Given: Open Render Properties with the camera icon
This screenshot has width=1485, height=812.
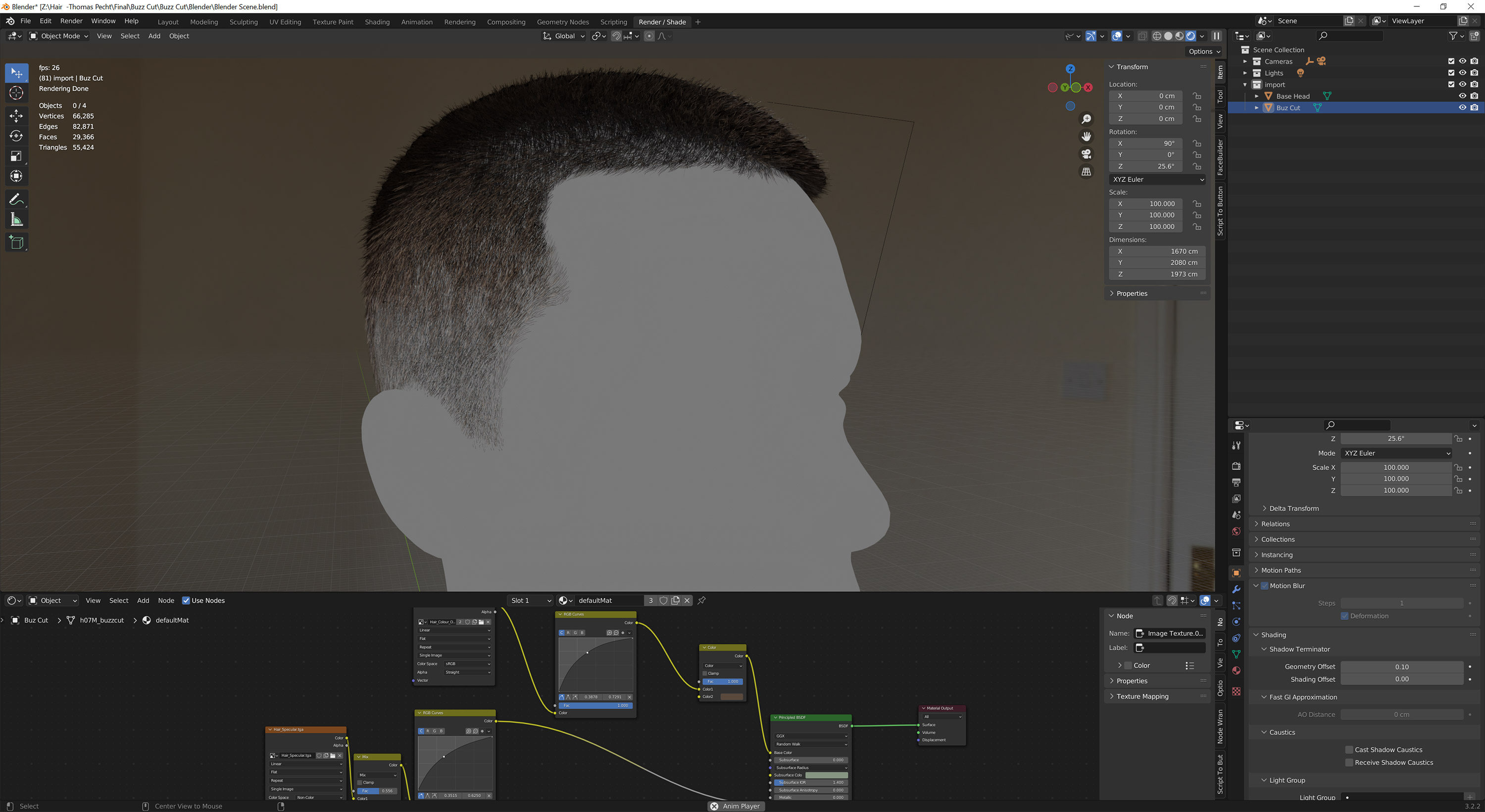Looking at the screenshot, I should point(1236,466).
